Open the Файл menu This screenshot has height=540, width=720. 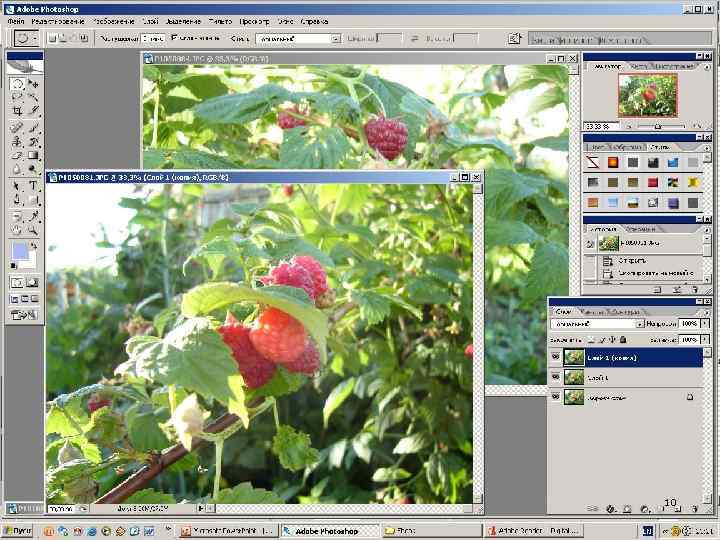[x=16, y=21]
